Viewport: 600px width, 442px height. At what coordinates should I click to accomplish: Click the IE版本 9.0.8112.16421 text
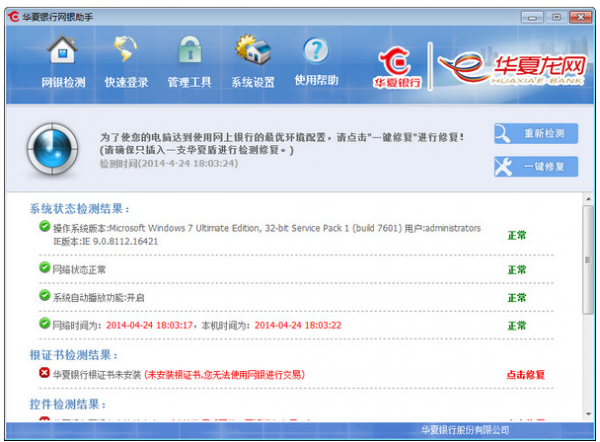pyautogui.click(x=106, y=241)
